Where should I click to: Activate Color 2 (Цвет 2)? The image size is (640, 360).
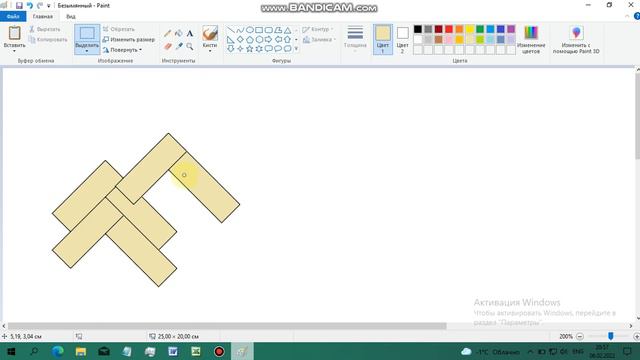pos(402,40)
